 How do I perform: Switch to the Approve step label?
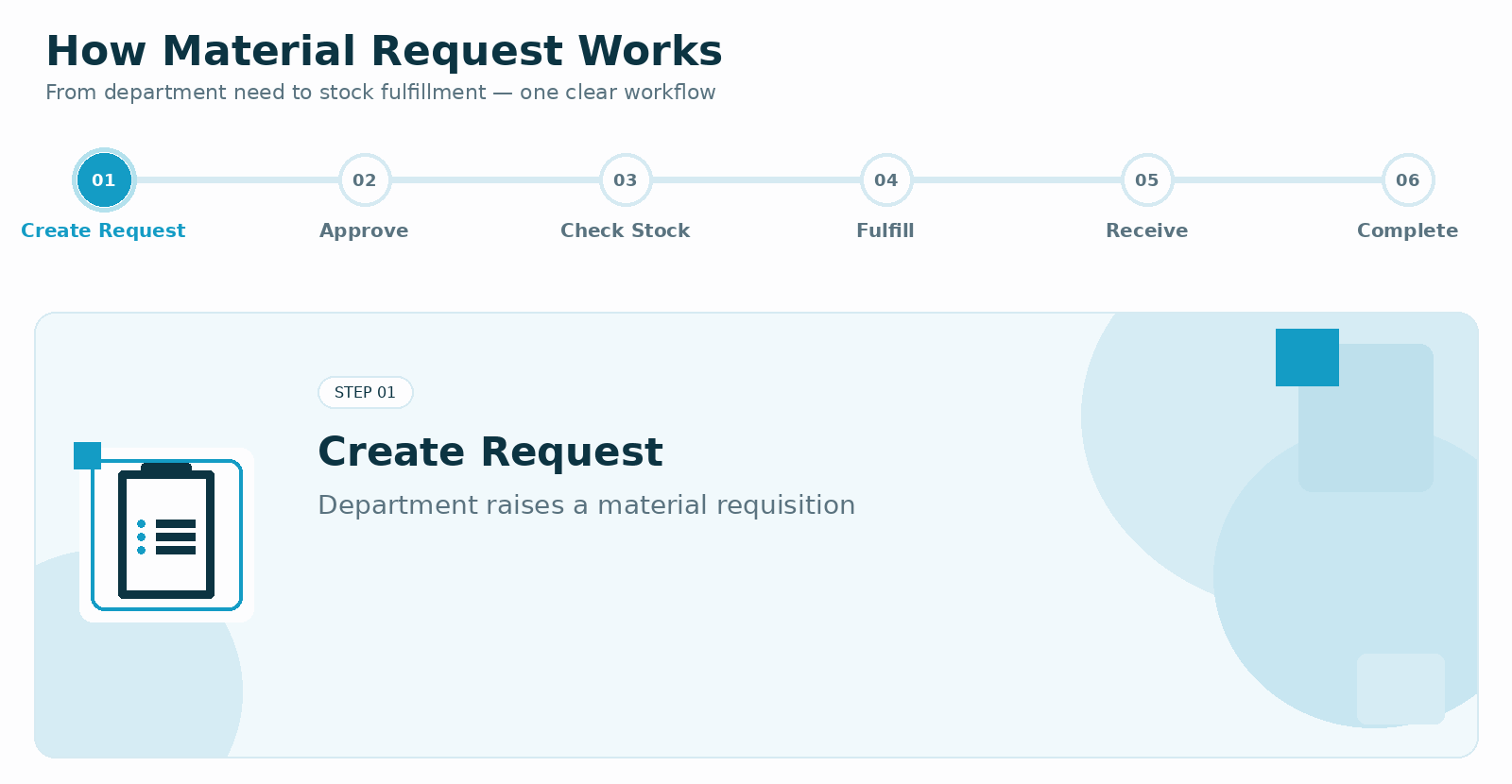[364, 230]
